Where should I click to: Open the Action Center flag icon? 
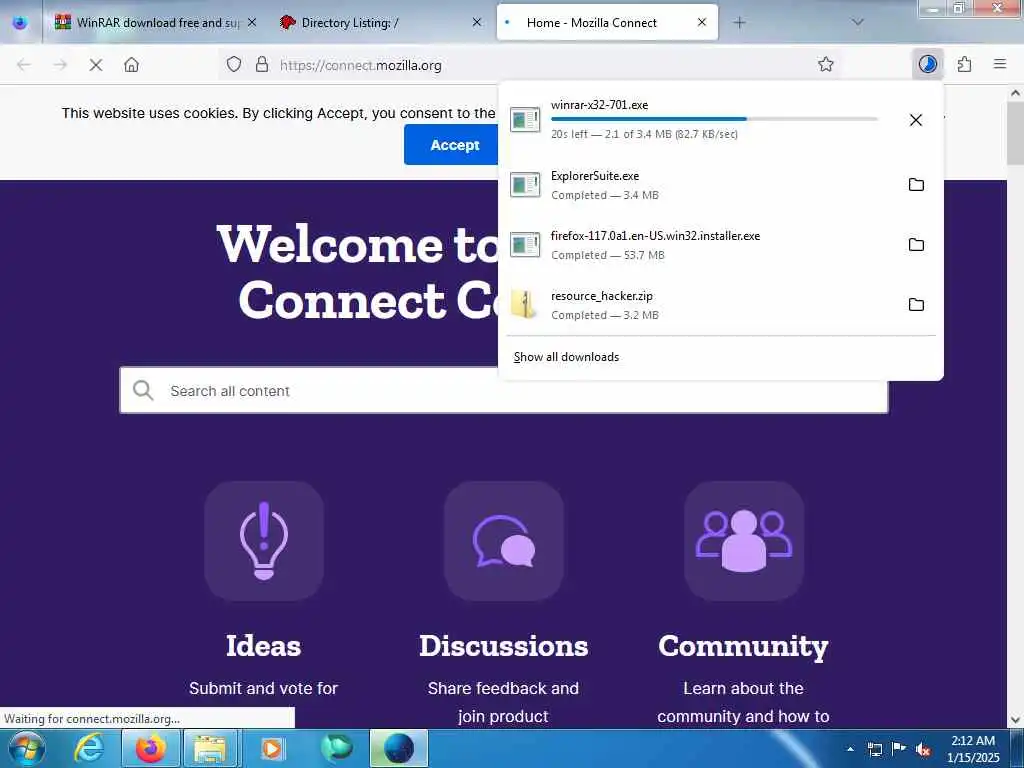899,749
